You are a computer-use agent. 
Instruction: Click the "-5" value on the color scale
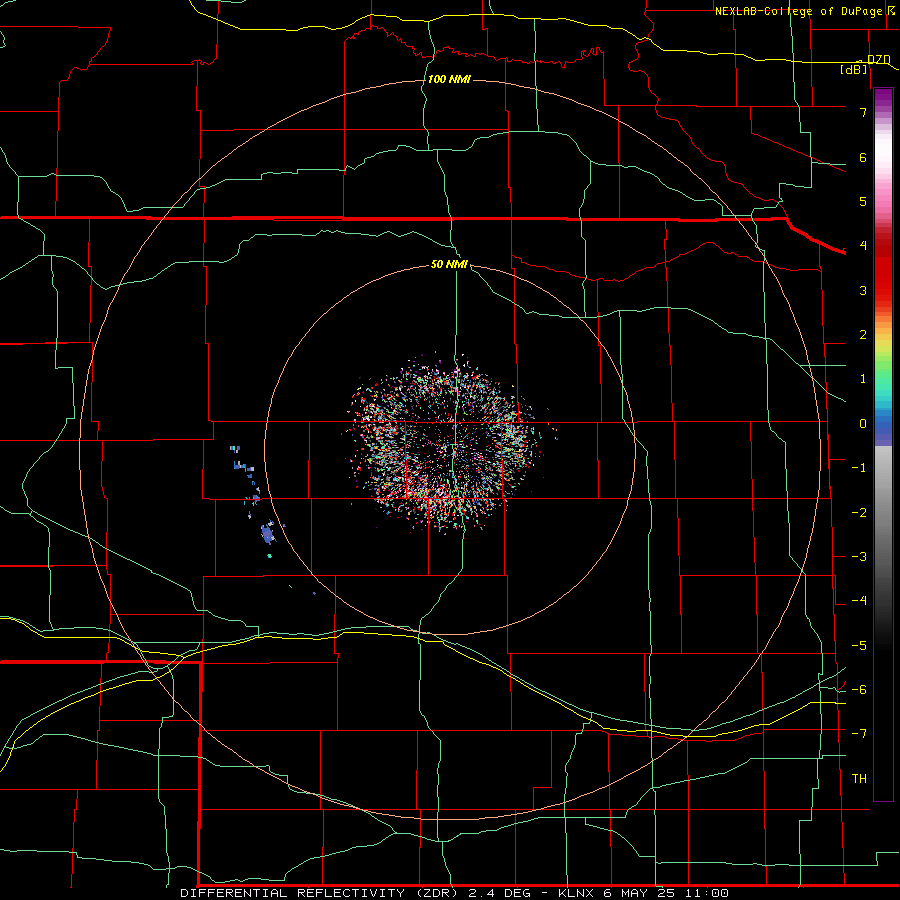point(859,646)
